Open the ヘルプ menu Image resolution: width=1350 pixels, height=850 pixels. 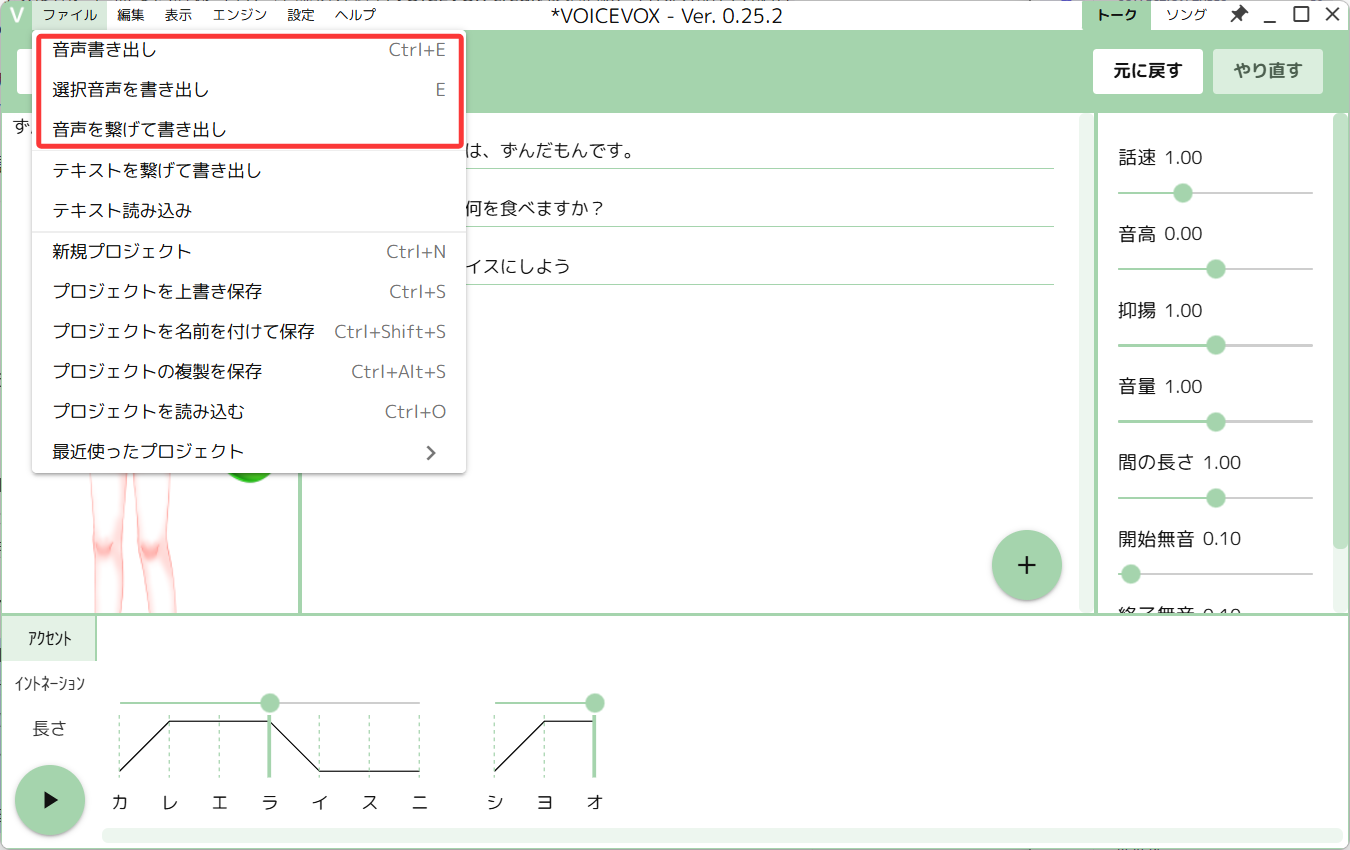[356, 15]
